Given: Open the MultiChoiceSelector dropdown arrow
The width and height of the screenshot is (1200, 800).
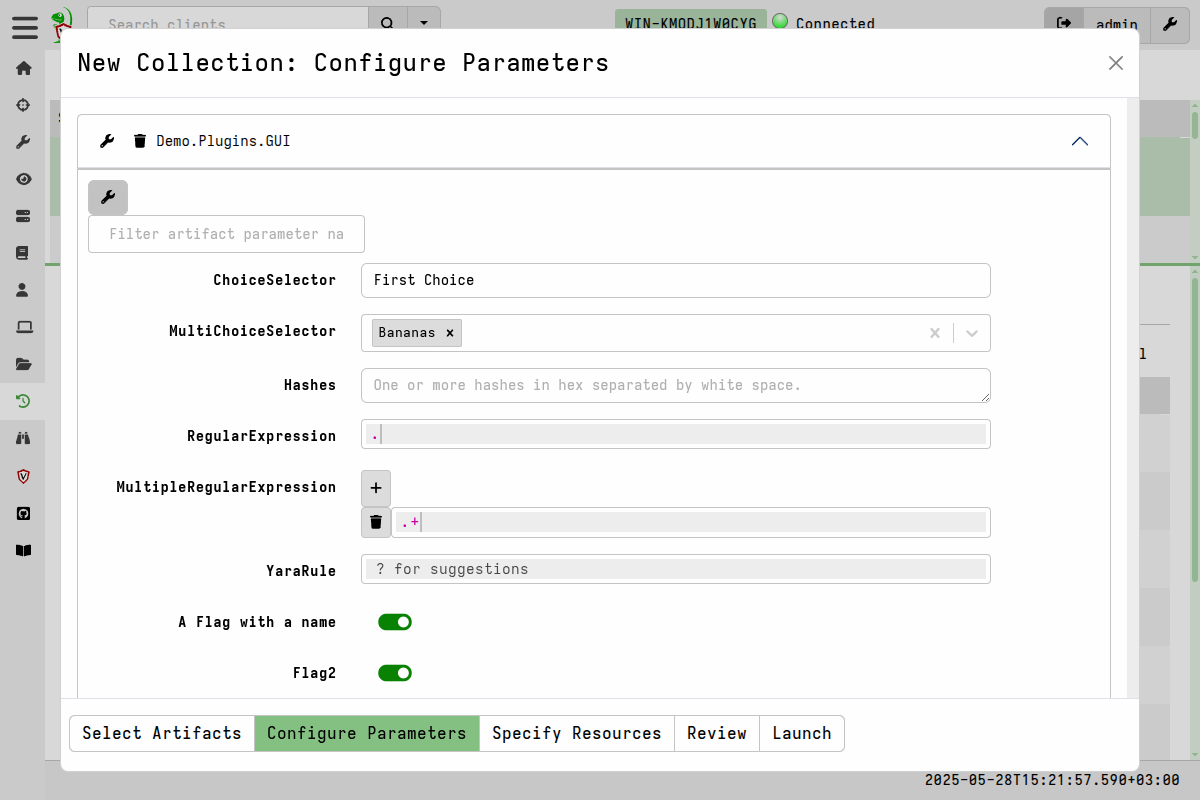Looking at the screenshot, I should [970, 333].
